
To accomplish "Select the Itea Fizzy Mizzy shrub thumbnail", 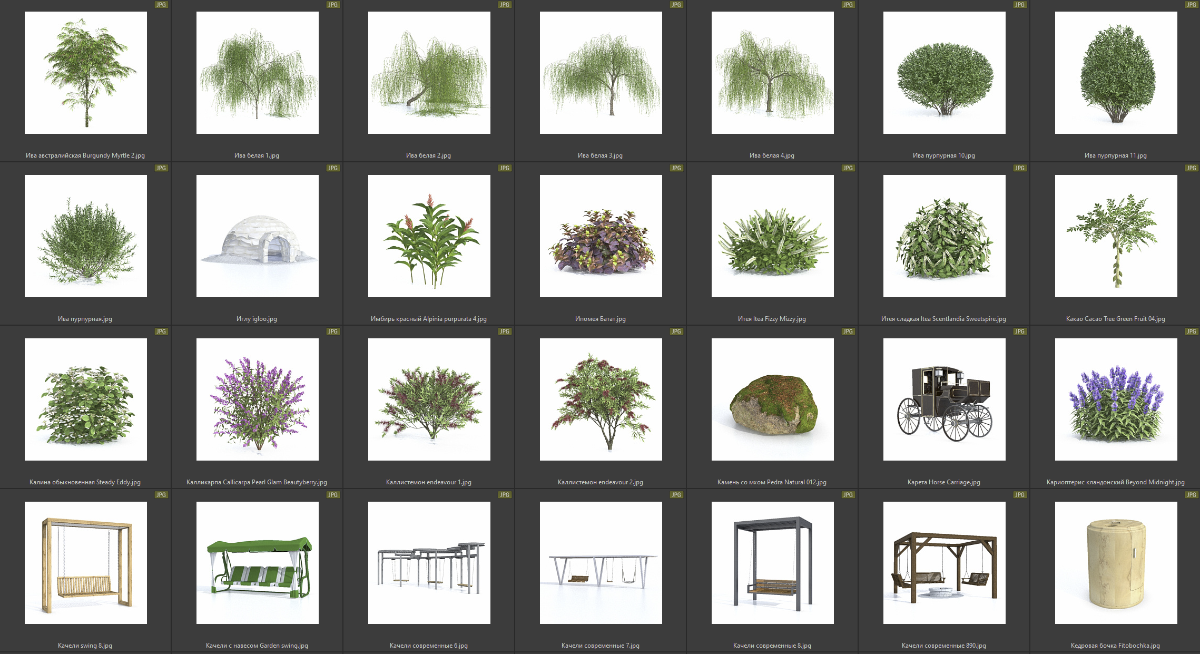I will (772, 236).
